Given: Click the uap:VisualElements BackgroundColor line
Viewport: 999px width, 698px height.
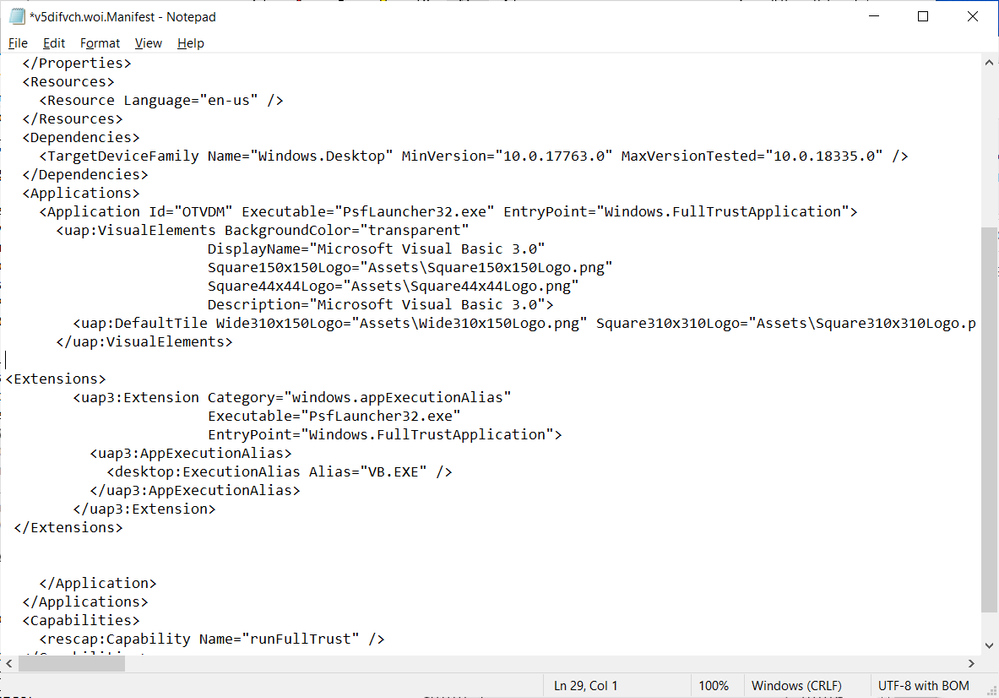Looking at the screenshot, I should tap(262, 230).
